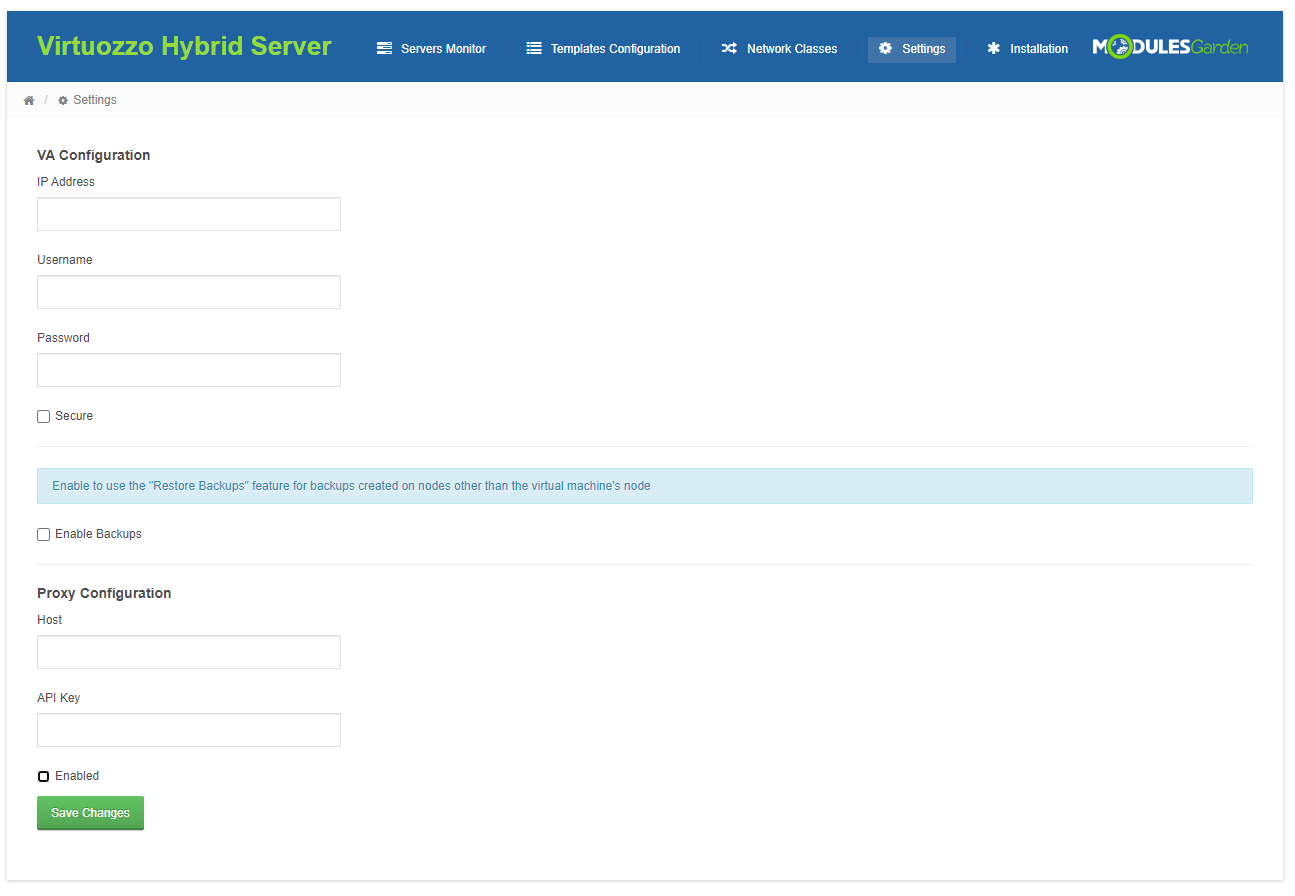Click the Virtuozzo Hybrid Server title
The width and height of the screenshot is (1295, 896).
pos(184,46)
